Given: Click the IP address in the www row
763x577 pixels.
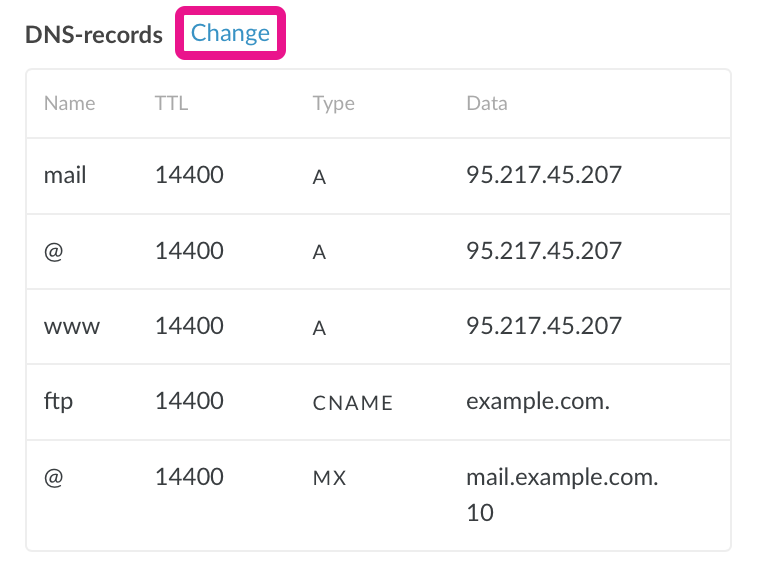Looking at the screenshot, I should click(544, 326).
